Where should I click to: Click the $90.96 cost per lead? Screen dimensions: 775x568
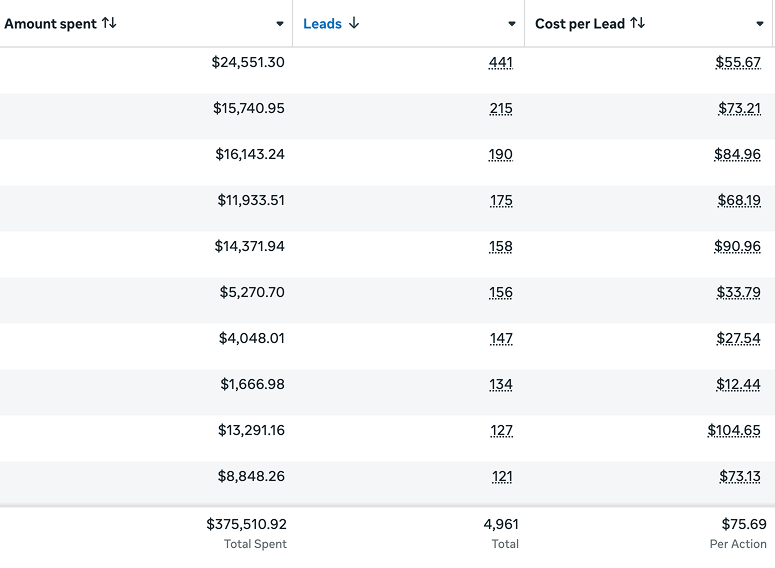737,247
